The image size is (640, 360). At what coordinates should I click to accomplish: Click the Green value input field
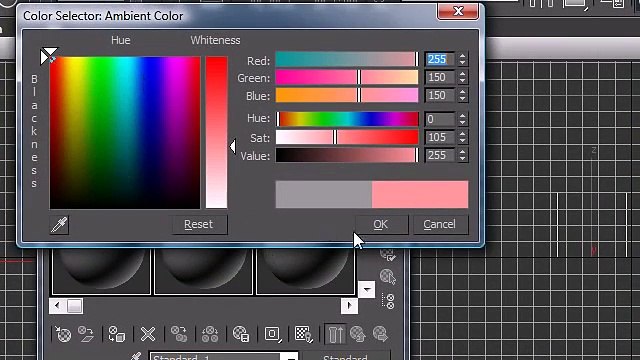pos(440,77)
